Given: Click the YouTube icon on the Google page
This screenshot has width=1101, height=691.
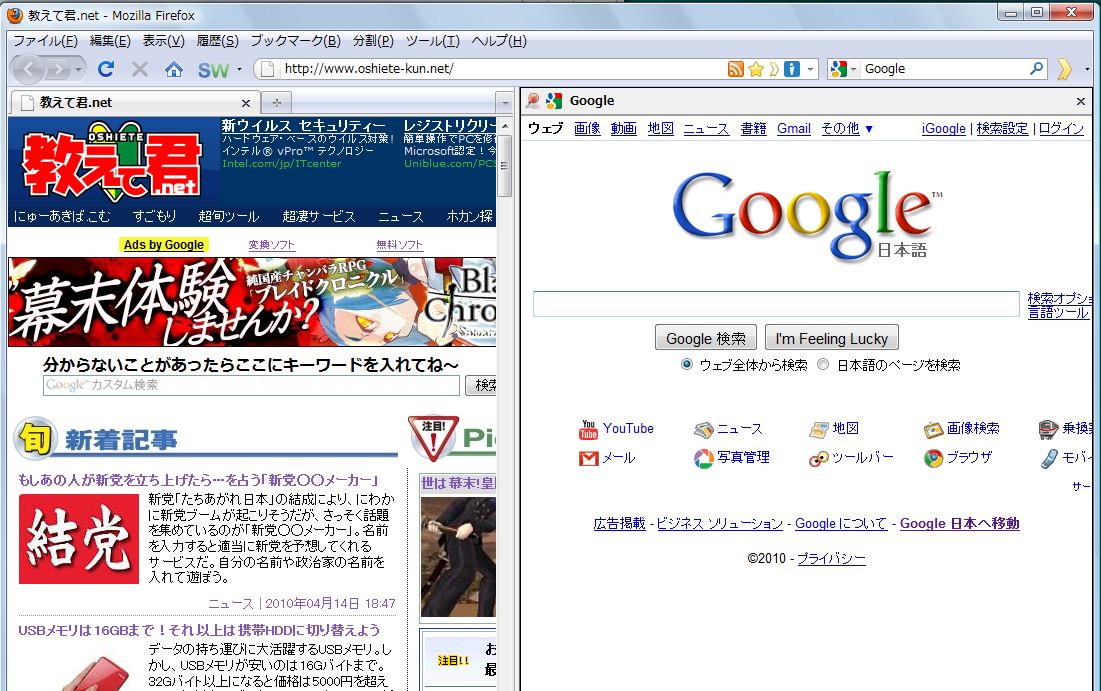Looking at the screenshot, I should 588,429.
